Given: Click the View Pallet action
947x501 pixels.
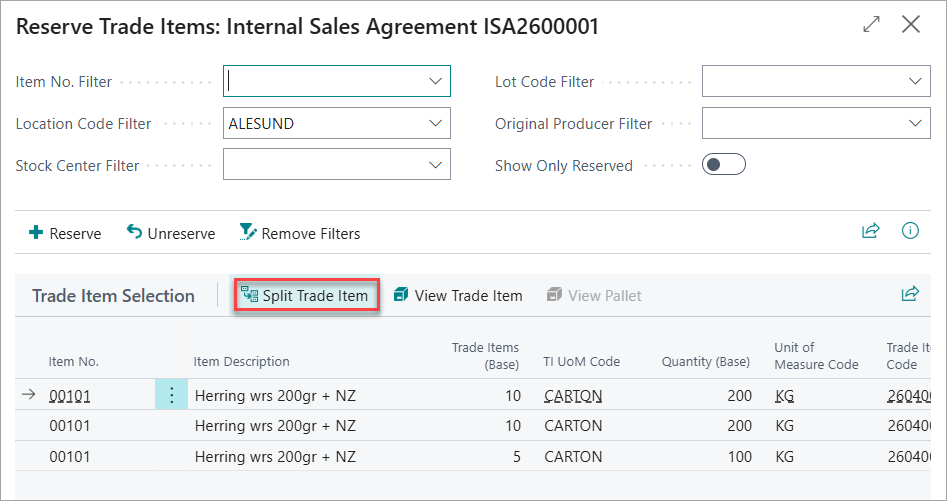Looking at the screenshot, I should (x=594, y=295).
